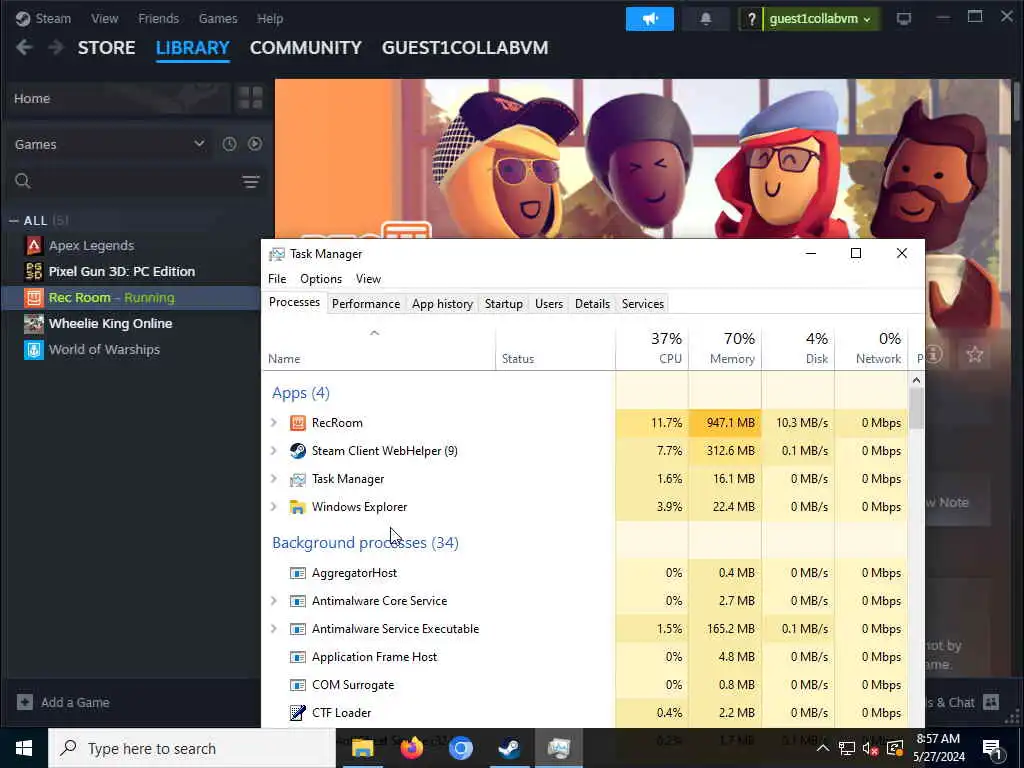The width and height of the screenshot is (1024, 768).
Task: Open the Steam STORE section
Action: 106,48
